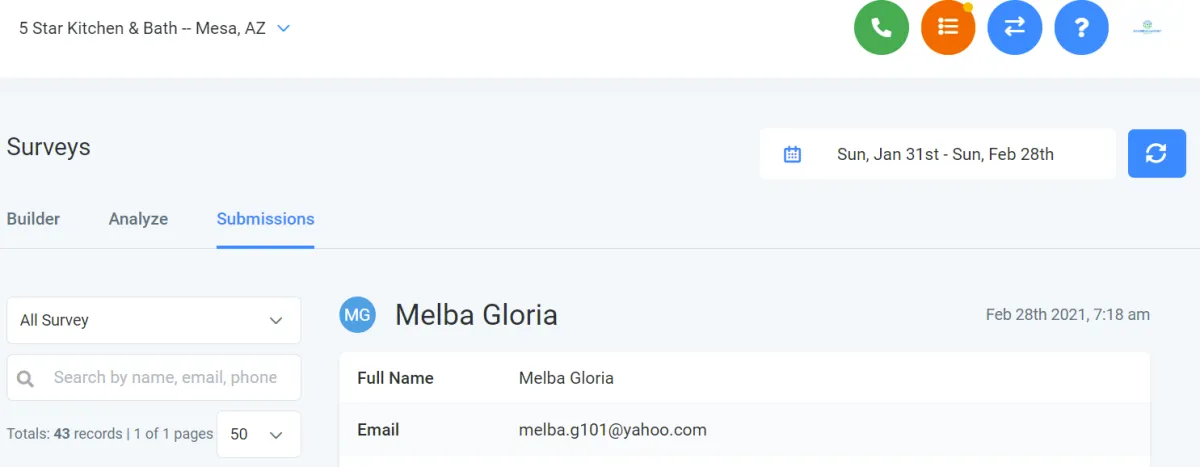Switch to the Analyze tab
Image resolution: width=1200 pixels, height=467 pixels.
pos(138,219)
